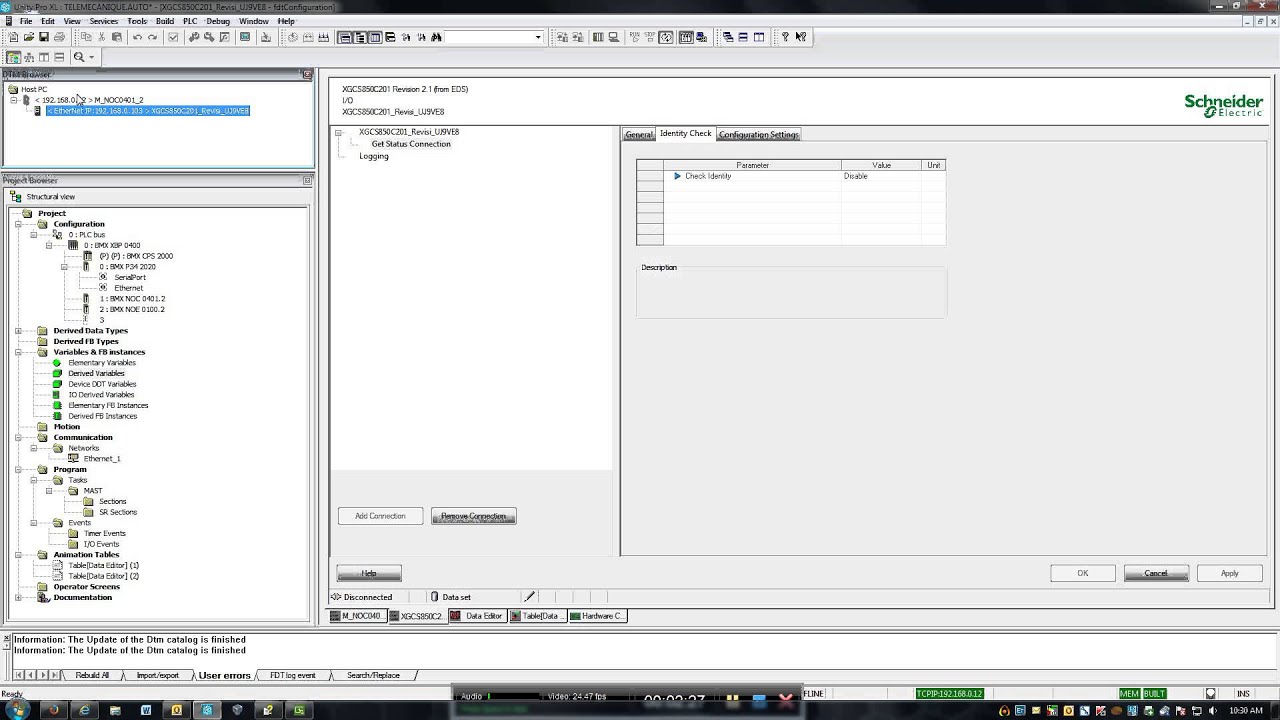Click the Windows Start button
Viewport: 1280px width, 720px height.
[x=17, y=710]
